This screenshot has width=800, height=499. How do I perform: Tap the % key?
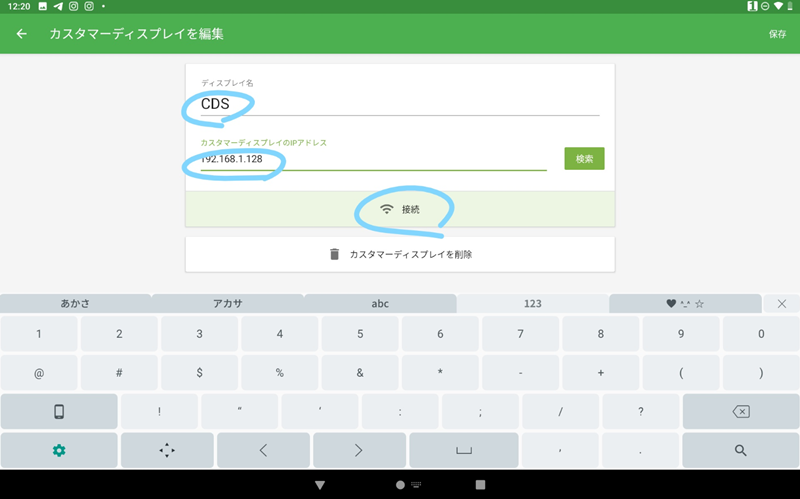tap(280, 373)
